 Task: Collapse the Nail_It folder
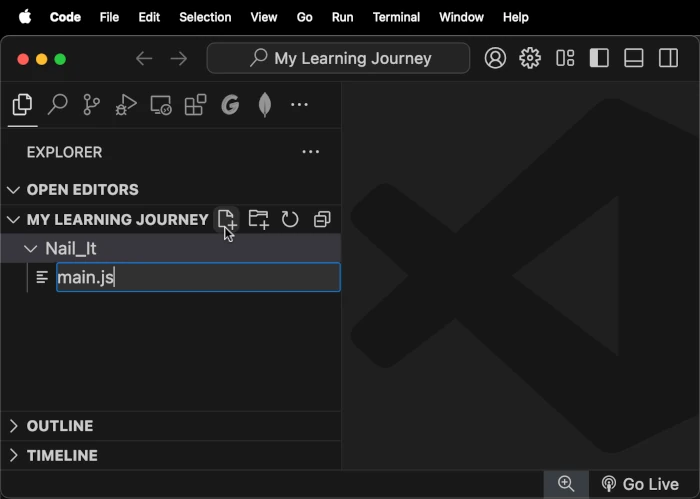click(x=171, y=248)
